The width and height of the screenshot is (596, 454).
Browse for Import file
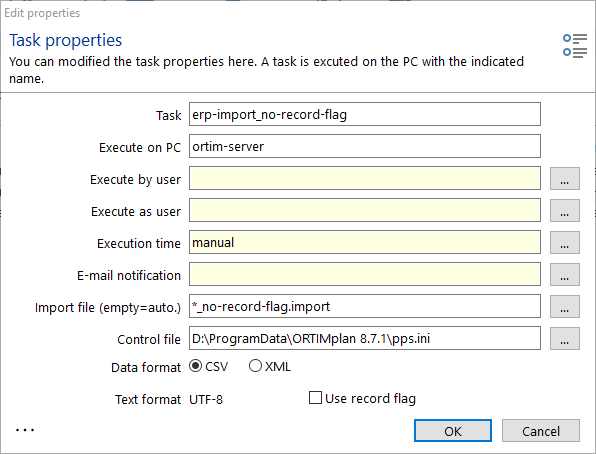point(564,306)
